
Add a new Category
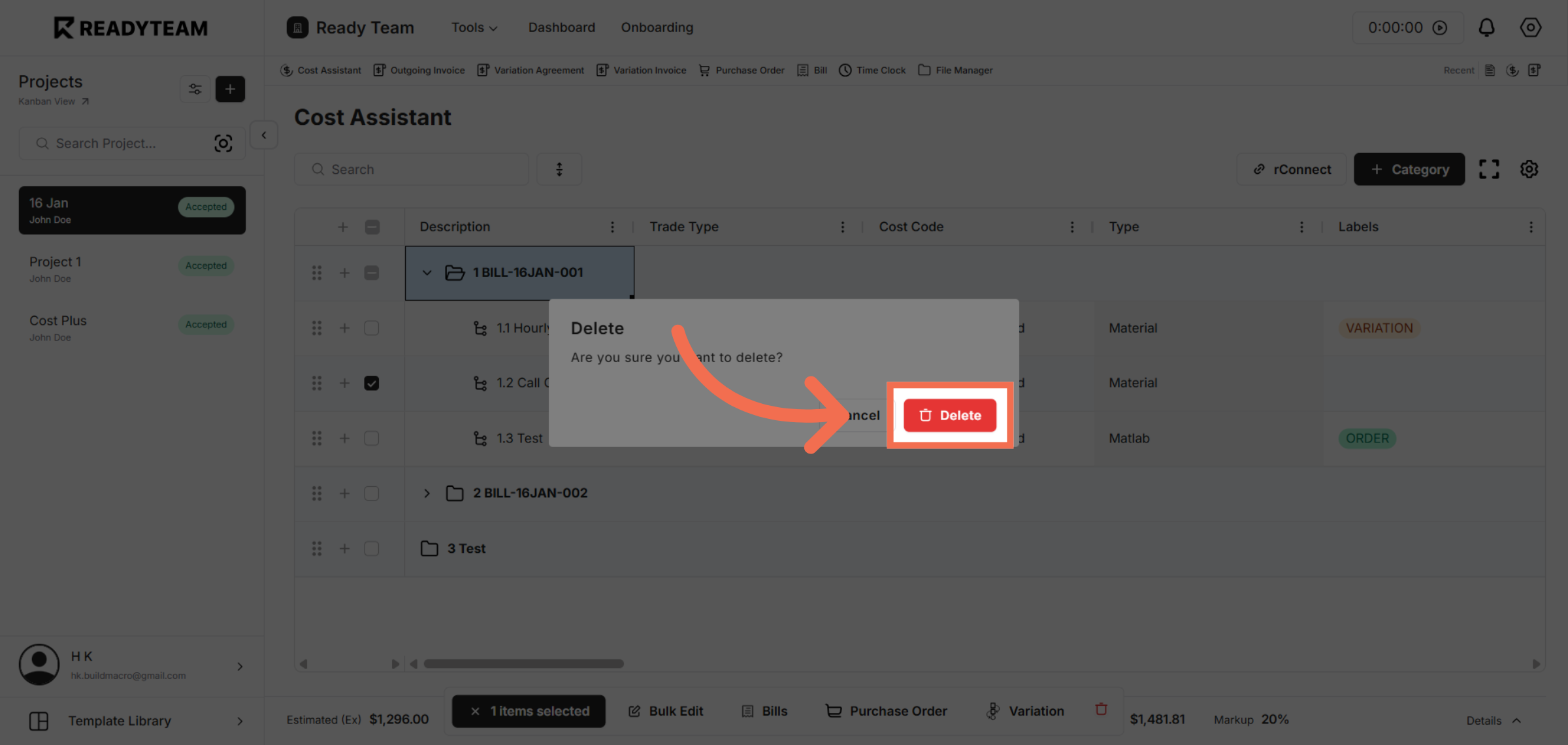tap(1409, 169)
